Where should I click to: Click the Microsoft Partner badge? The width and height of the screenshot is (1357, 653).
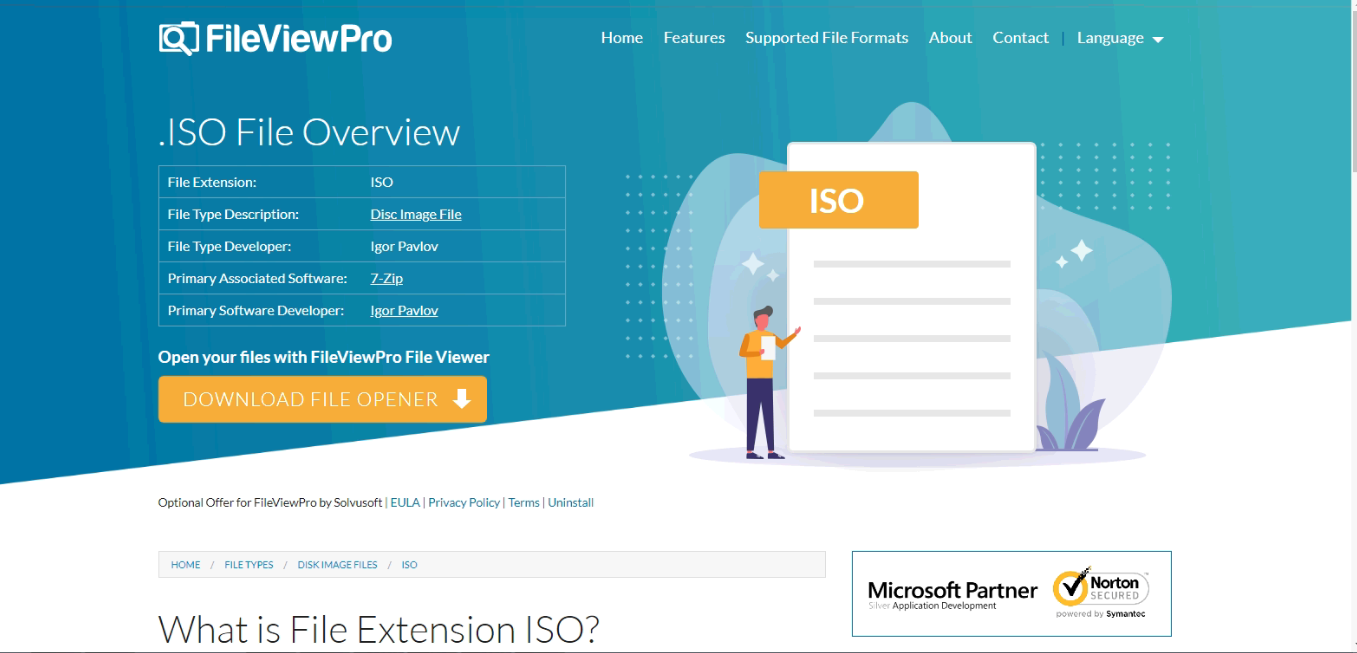(x=953, y=594)
